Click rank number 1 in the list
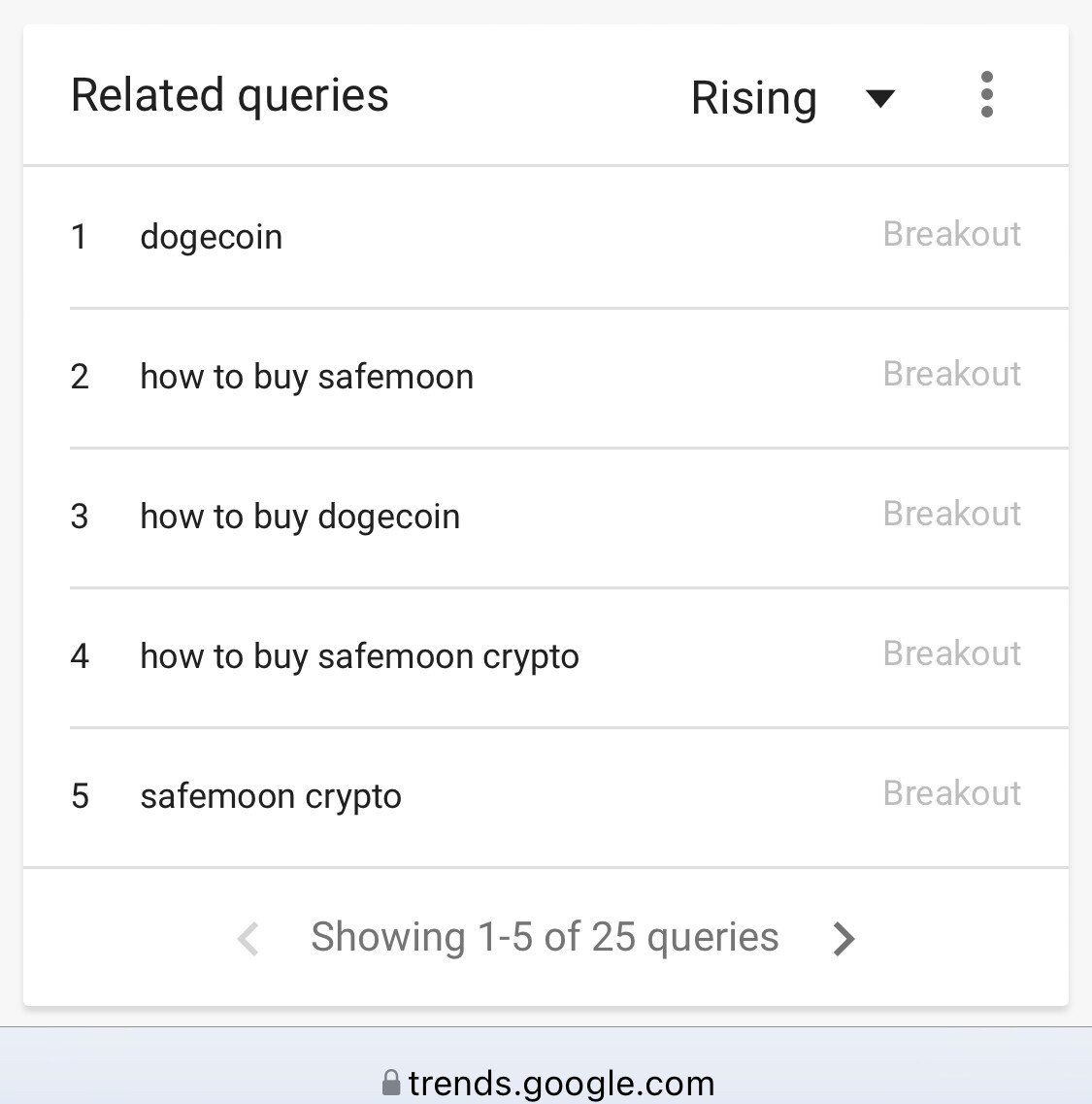This screenshot has height=1104, width=1092. pos(79,237)
